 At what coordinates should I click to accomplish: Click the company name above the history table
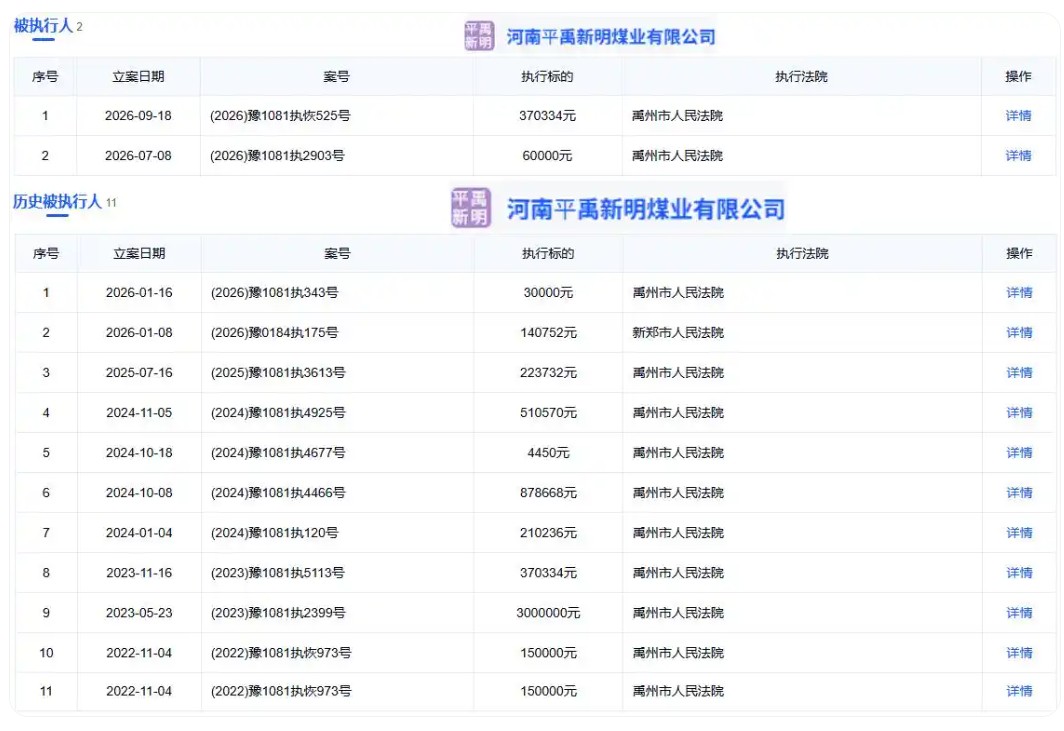tap(646, 209)
